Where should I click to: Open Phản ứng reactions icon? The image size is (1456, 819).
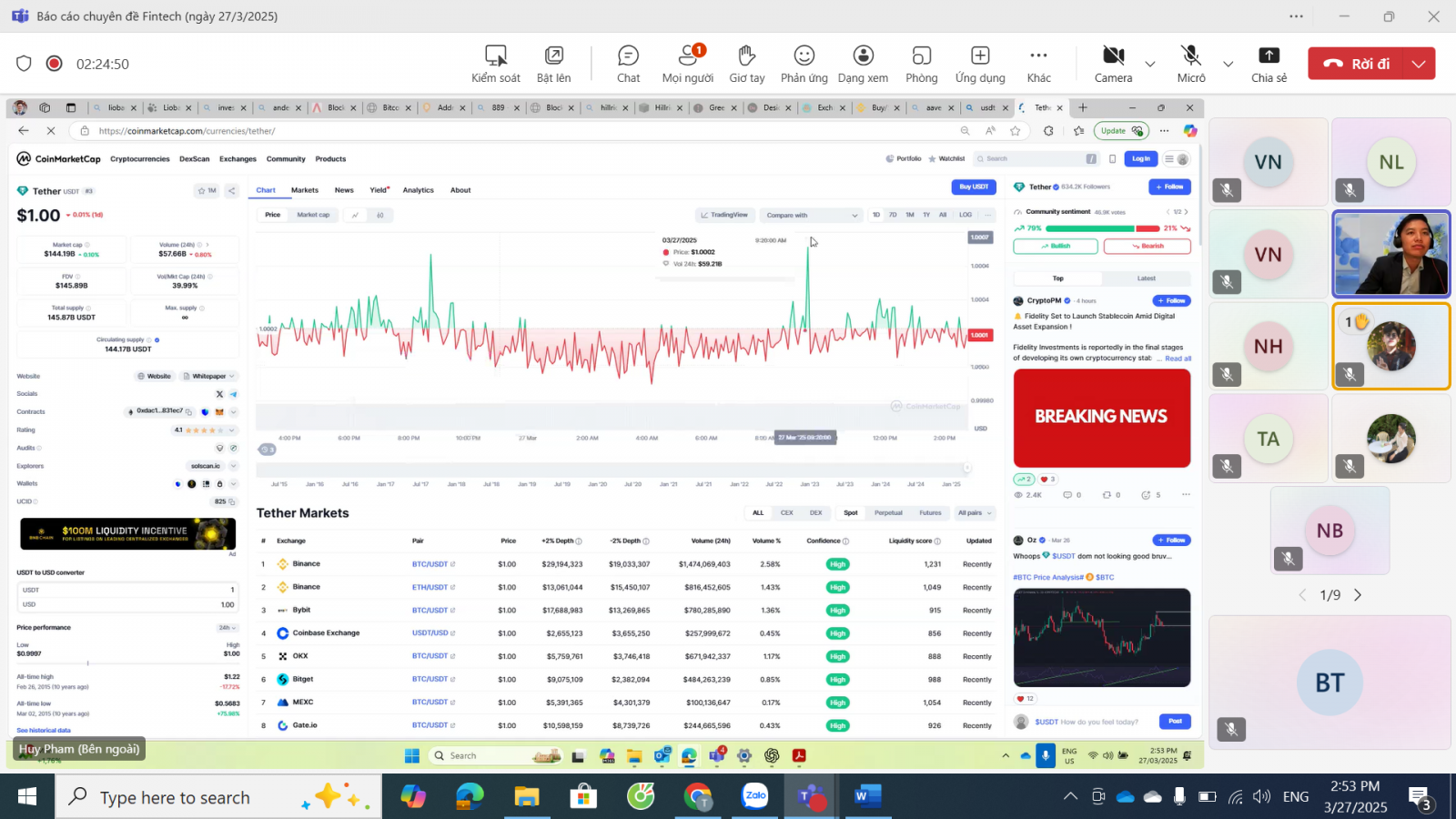[804, 64]
